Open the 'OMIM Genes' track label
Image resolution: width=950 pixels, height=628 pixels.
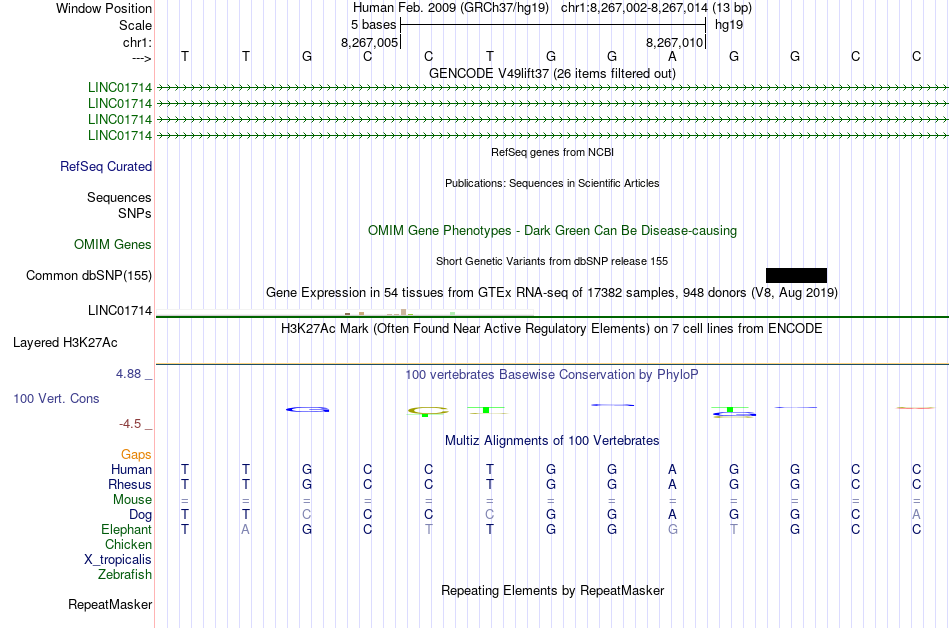coord(113,245)
